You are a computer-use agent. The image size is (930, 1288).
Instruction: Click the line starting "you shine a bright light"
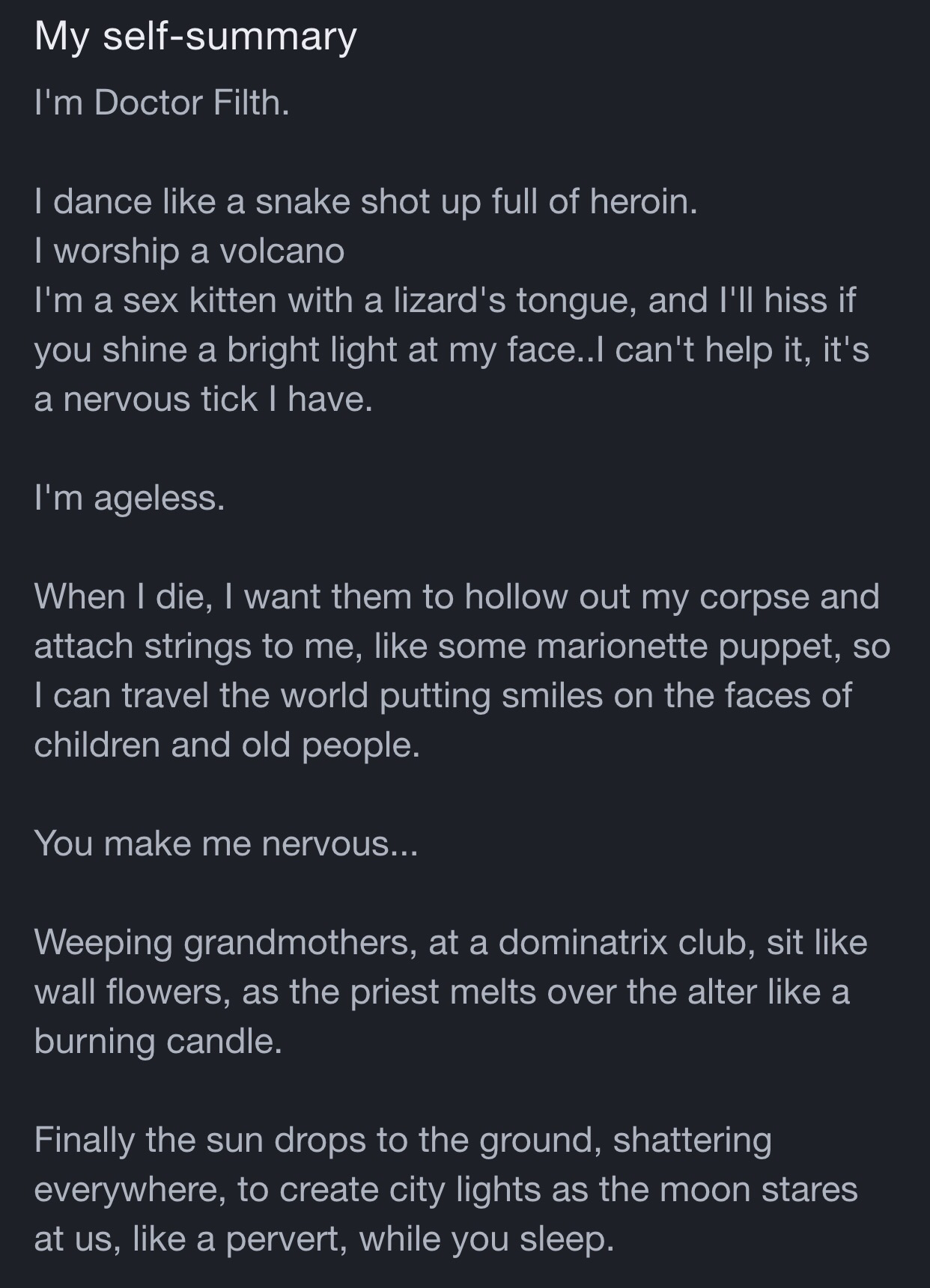(452, 350)
